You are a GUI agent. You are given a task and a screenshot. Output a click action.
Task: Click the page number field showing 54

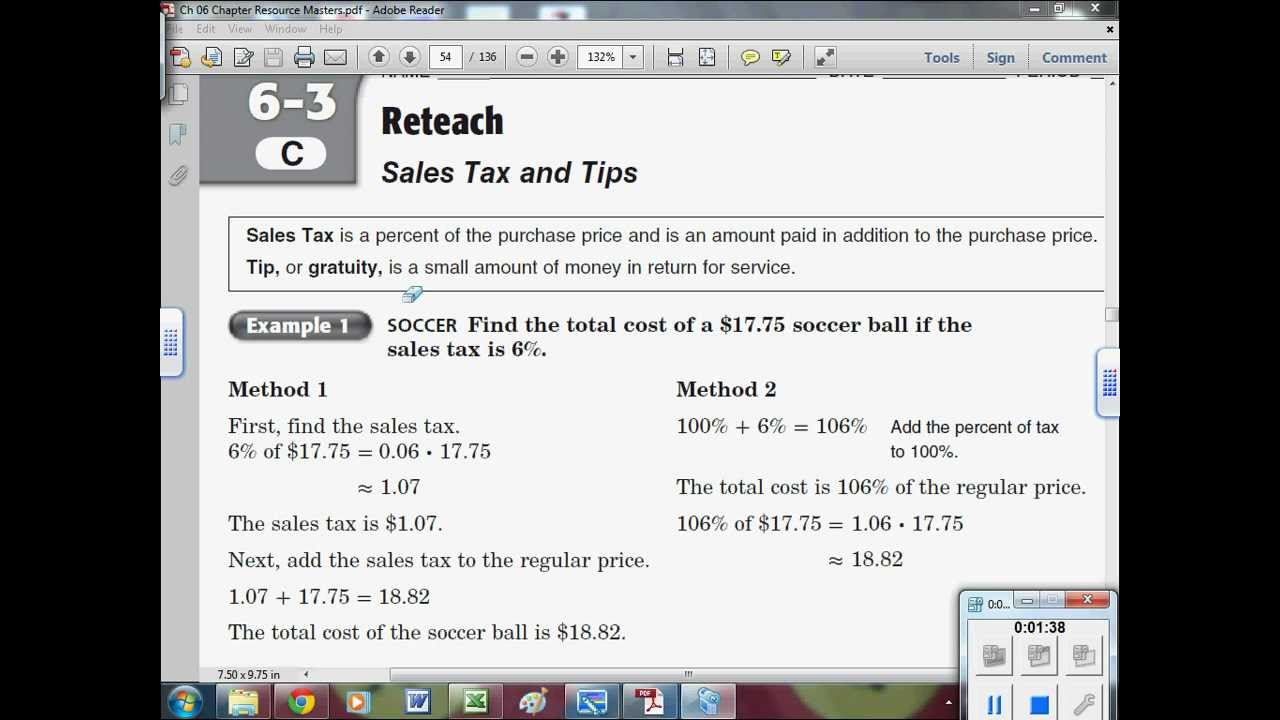445,57
